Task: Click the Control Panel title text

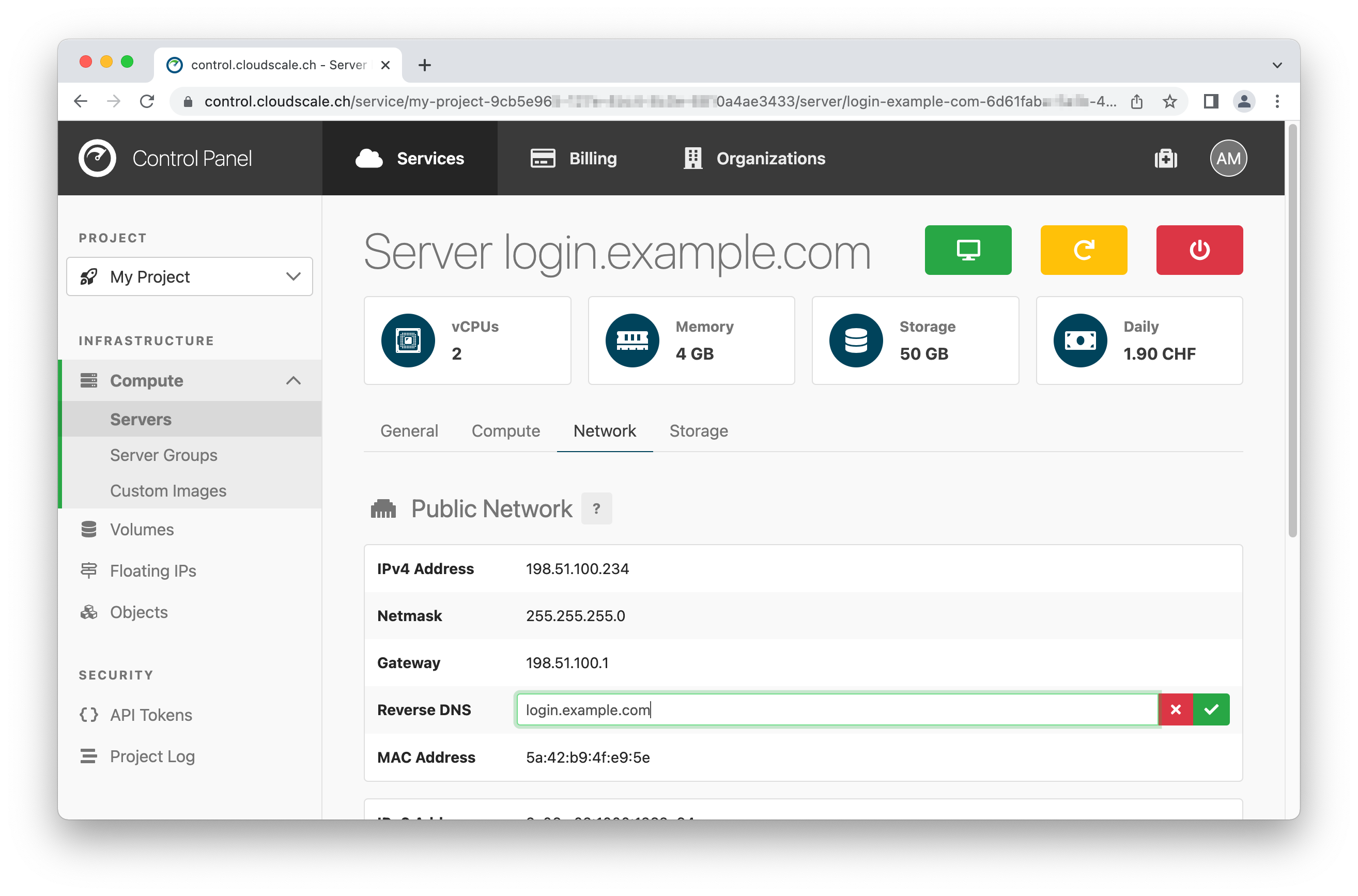Action: point(192,158)
